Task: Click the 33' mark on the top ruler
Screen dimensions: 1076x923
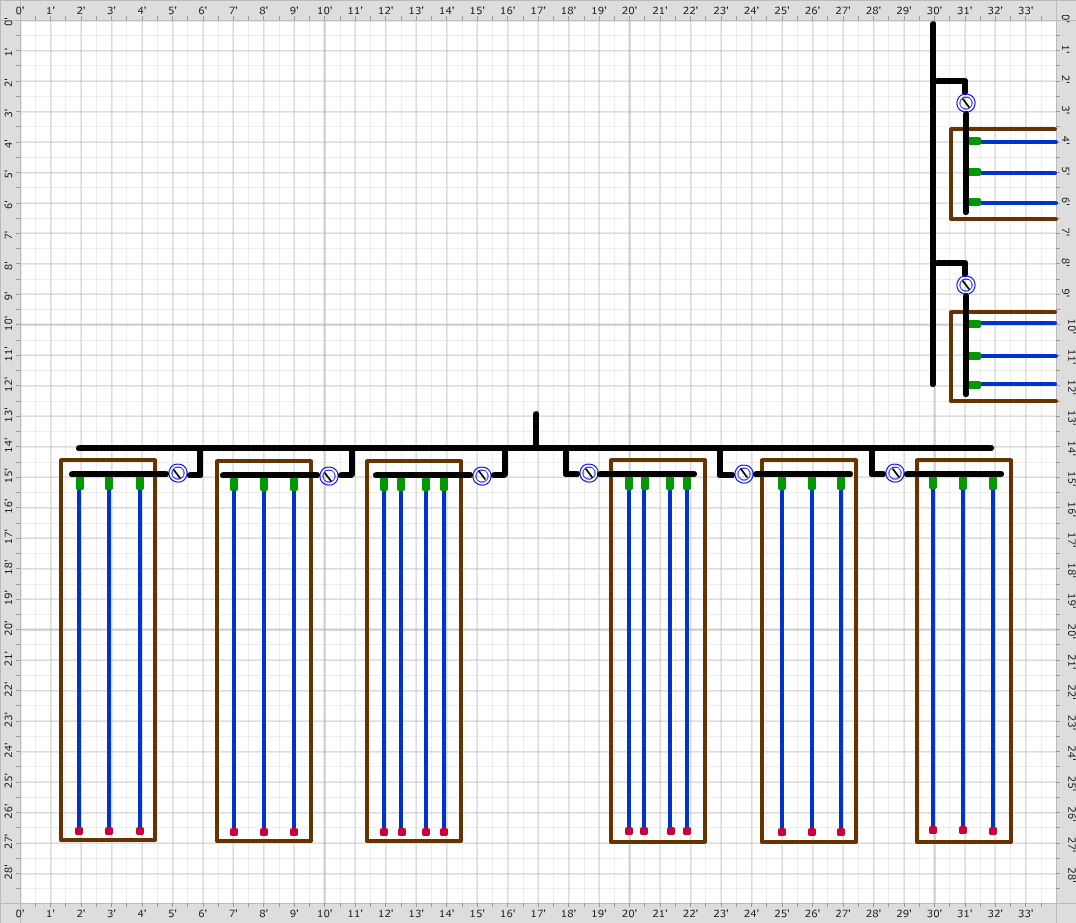Action: coord(1025,10)
